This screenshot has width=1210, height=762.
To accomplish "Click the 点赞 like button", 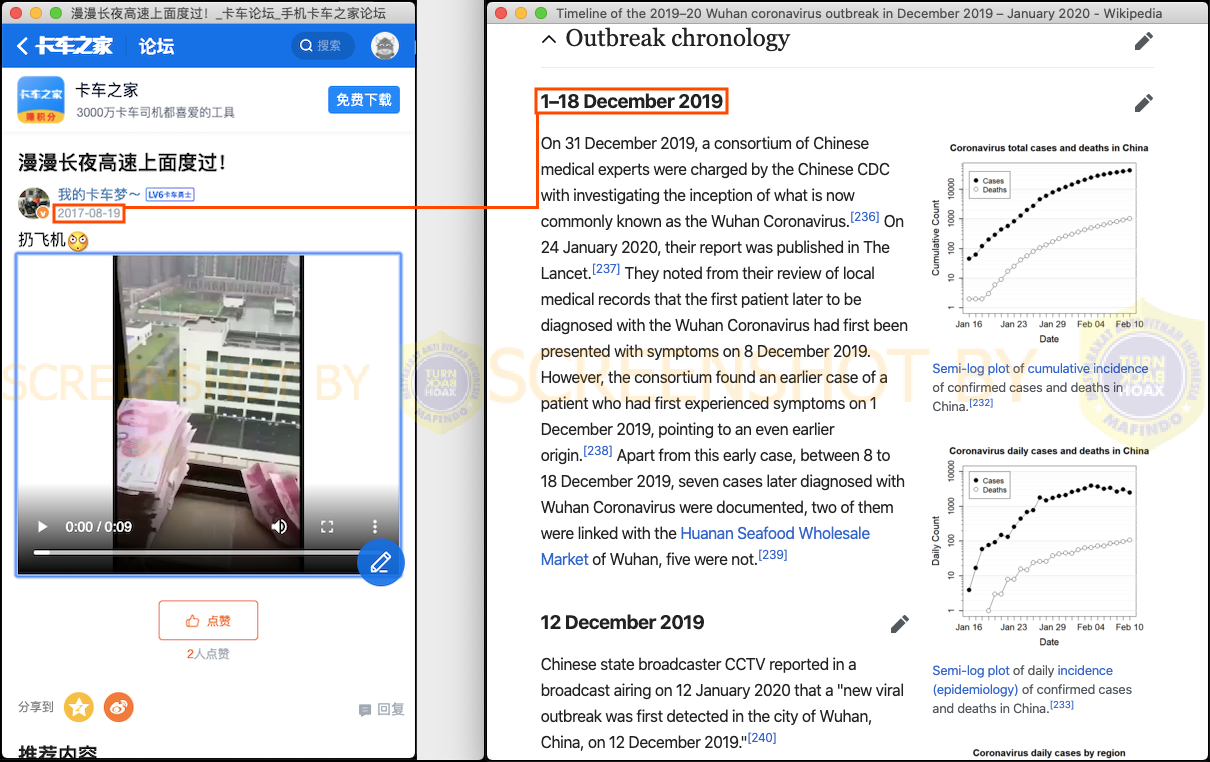I will coord(208,621).
